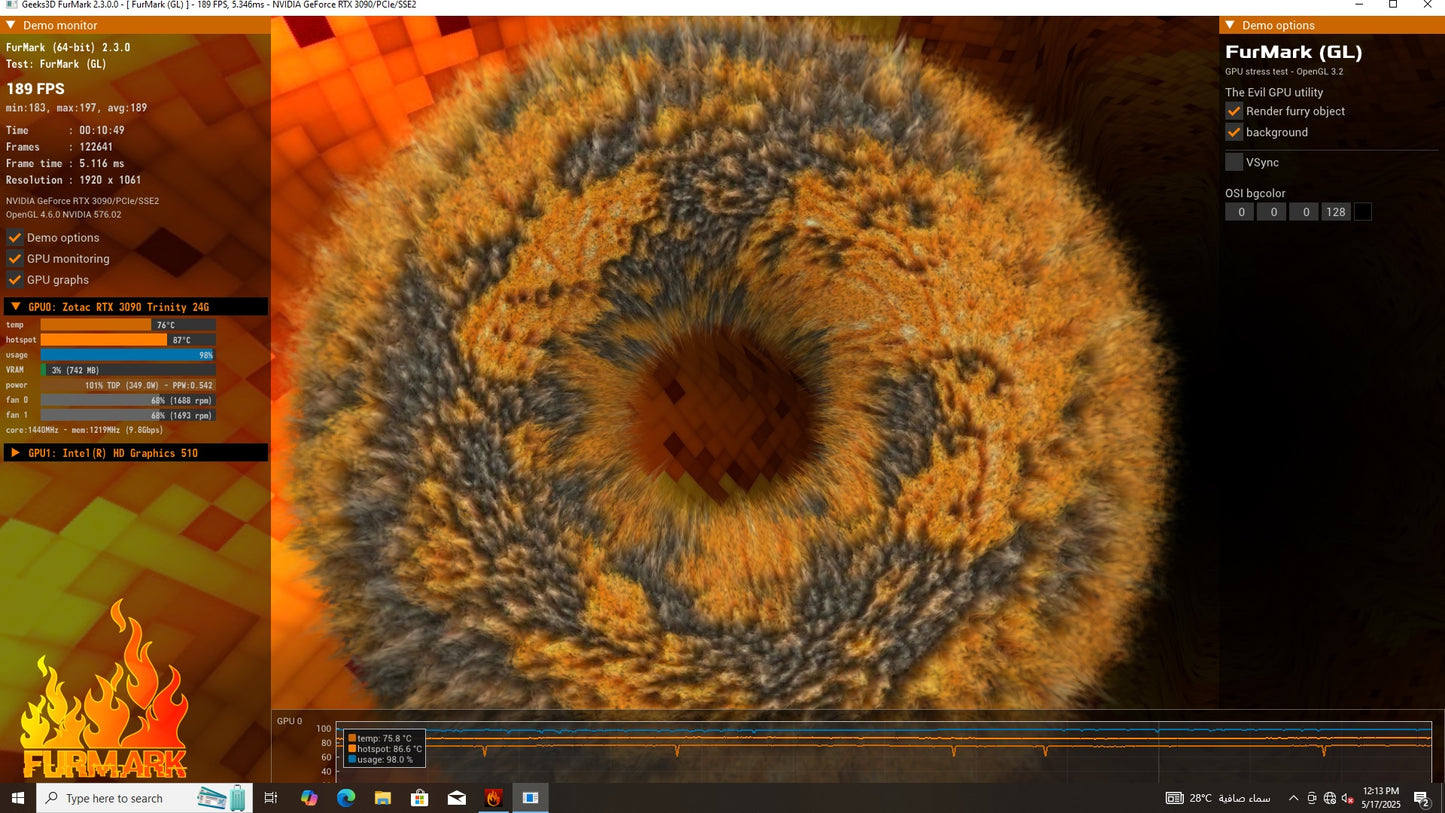Click the OSI bgcolor alpha field 128
Image resolution: width=1445 pixels, height=813 pixels.
1336,212
